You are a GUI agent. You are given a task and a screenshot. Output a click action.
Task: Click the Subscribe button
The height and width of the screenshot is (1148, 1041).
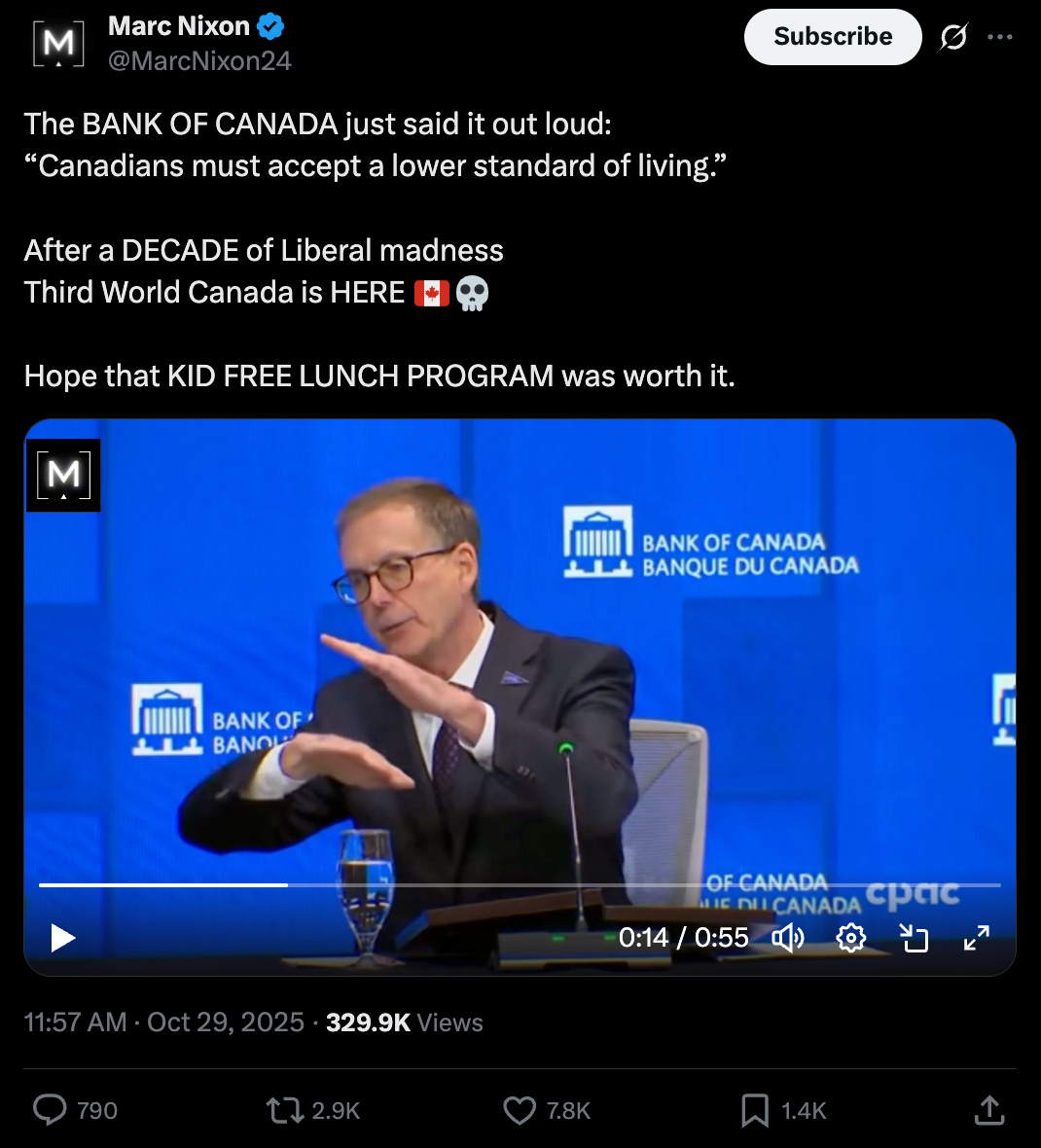833,37
